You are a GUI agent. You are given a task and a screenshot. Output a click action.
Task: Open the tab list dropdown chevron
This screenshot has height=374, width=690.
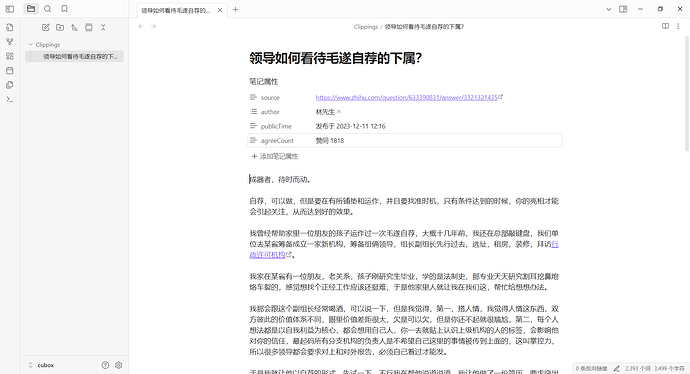609,9
